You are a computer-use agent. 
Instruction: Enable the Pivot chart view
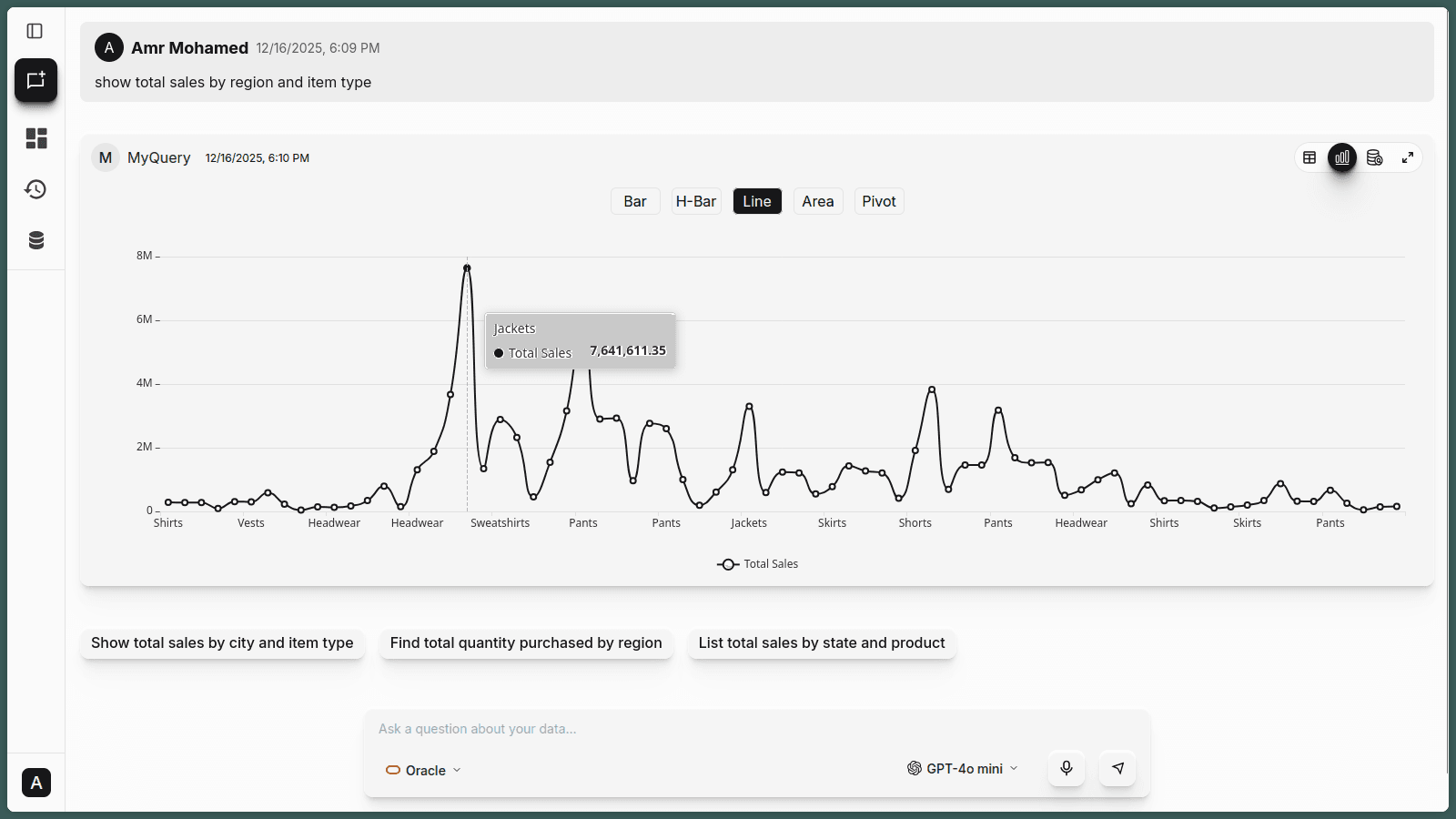pyautogui.click(x=878, y=201)
